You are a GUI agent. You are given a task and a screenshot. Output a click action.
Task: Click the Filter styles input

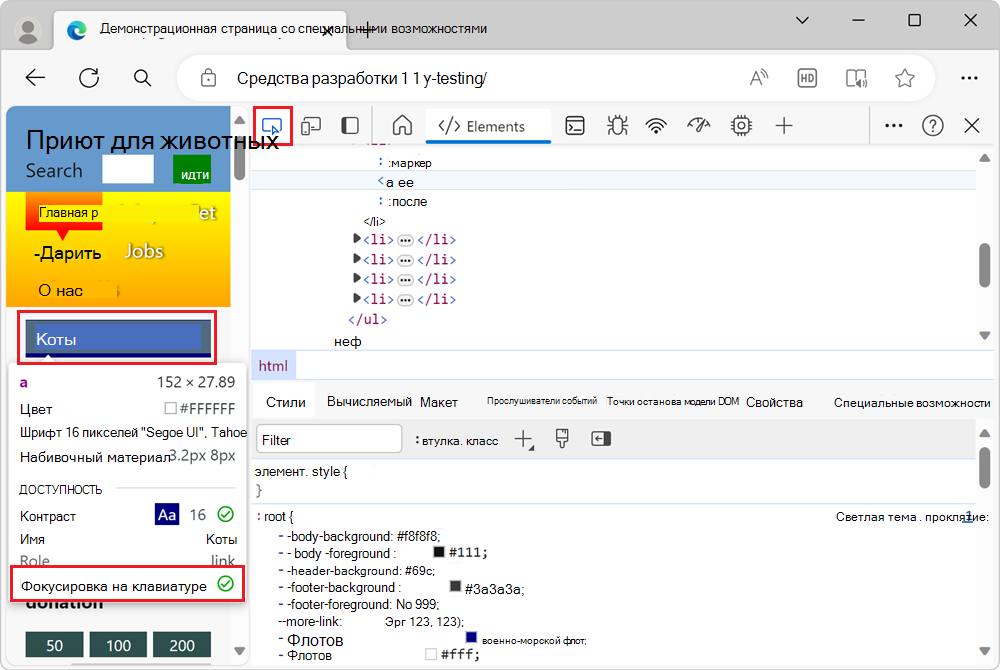[x=329, y=440]
